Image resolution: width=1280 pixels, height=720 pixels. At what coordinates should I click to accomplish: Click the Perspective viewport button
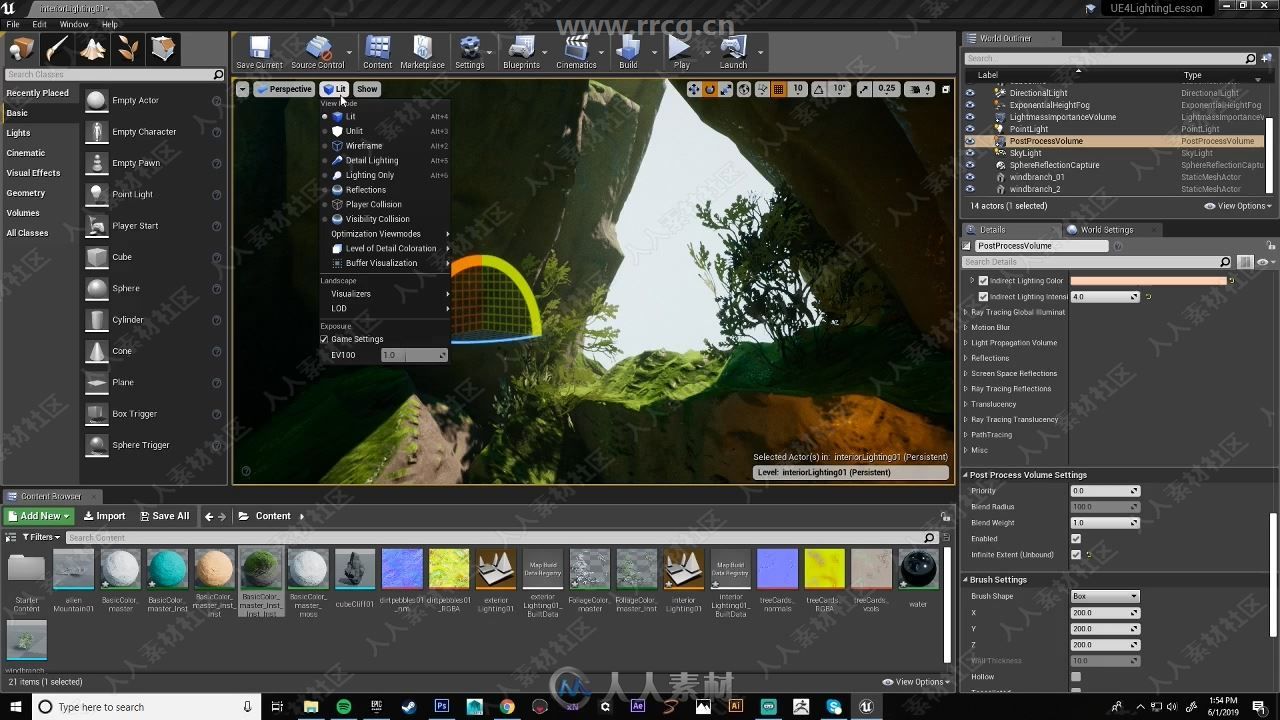pyautogui.click(x=284, y=89)
